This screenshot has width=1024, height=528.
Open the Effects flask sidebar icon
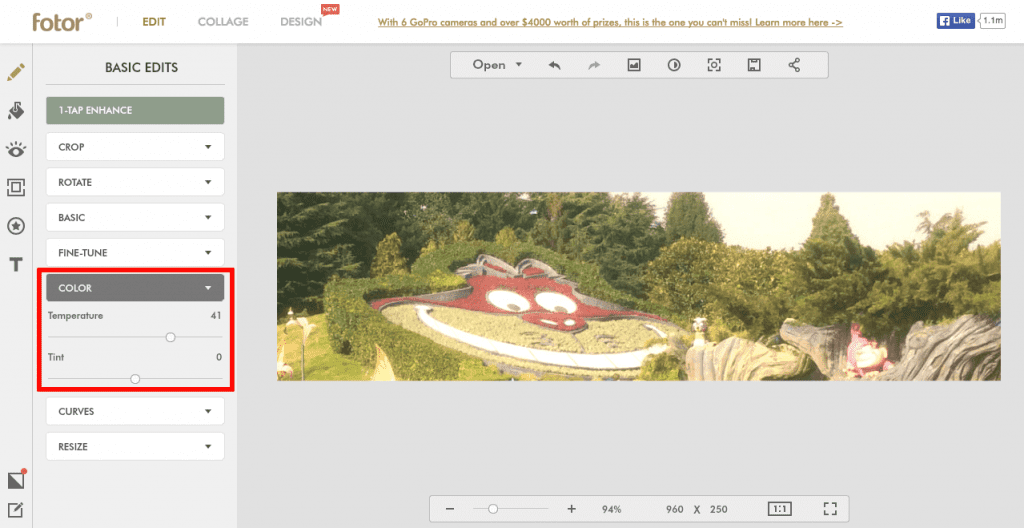coord(16,110)
